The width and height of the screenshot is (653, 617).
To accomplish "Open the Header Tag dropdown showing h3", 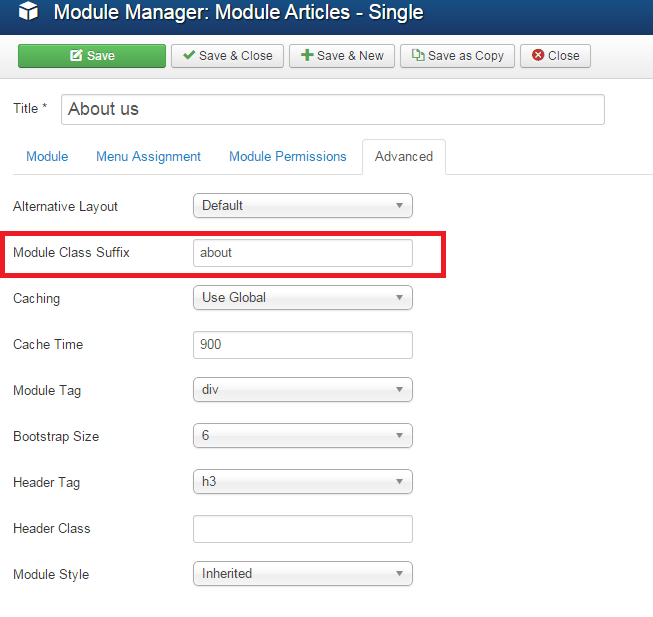I will coord(303,482).
